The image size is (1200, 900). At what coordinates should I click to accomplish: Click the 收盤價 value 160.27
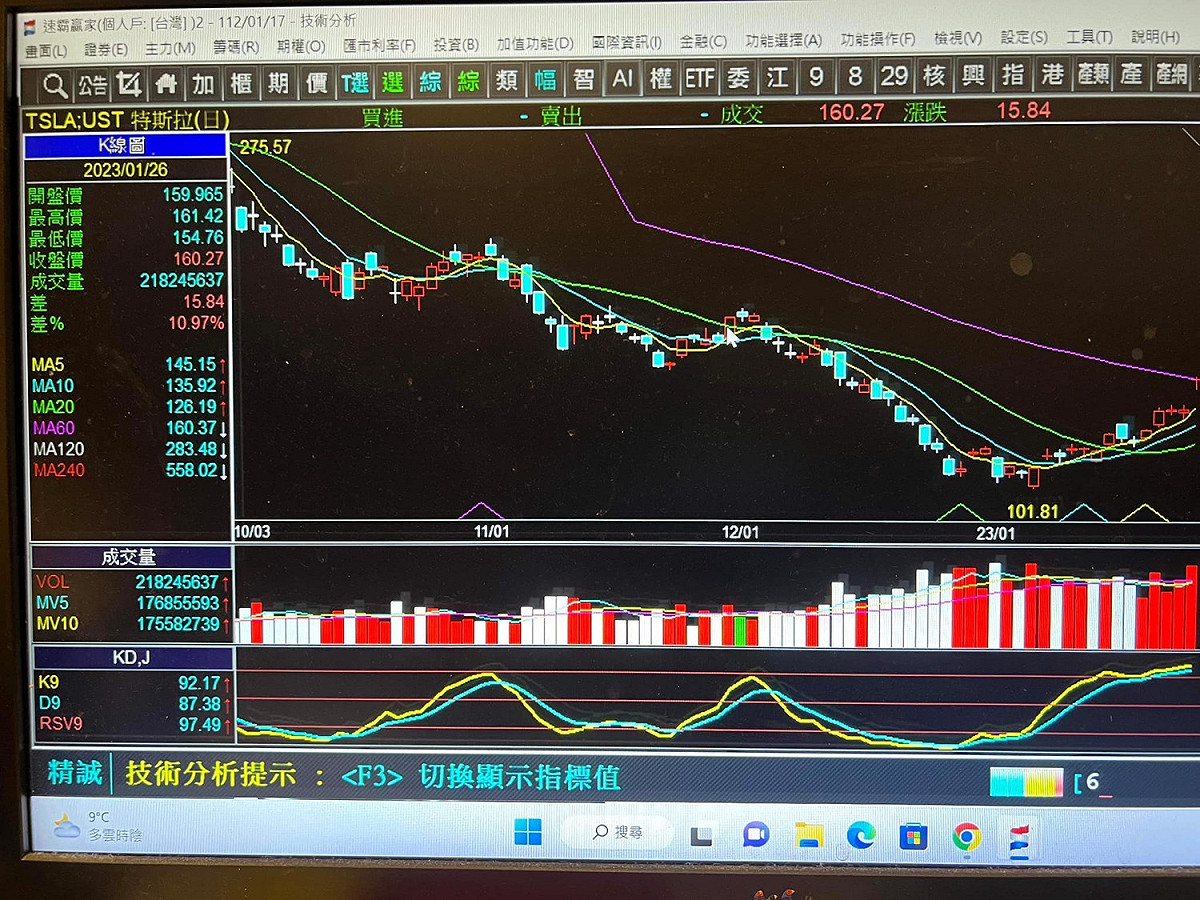point(198,260)
